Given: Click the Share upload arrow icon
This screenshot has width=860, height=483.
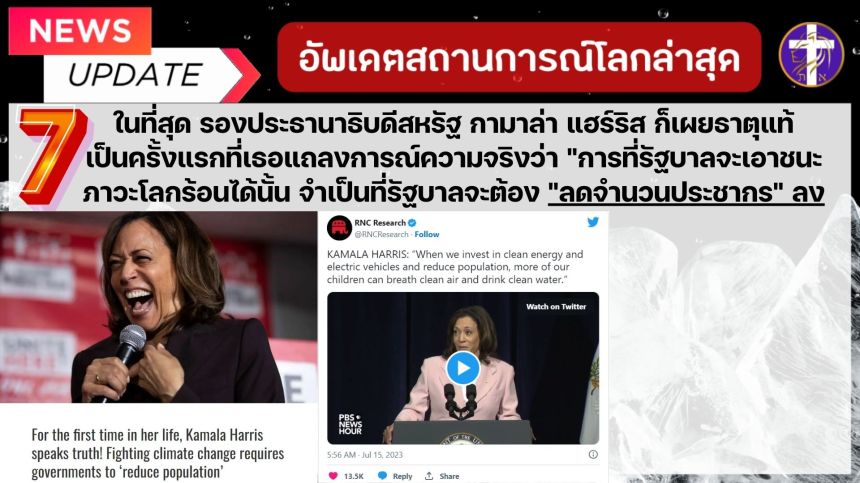Looking at the screenshot, I should [429, 475].
